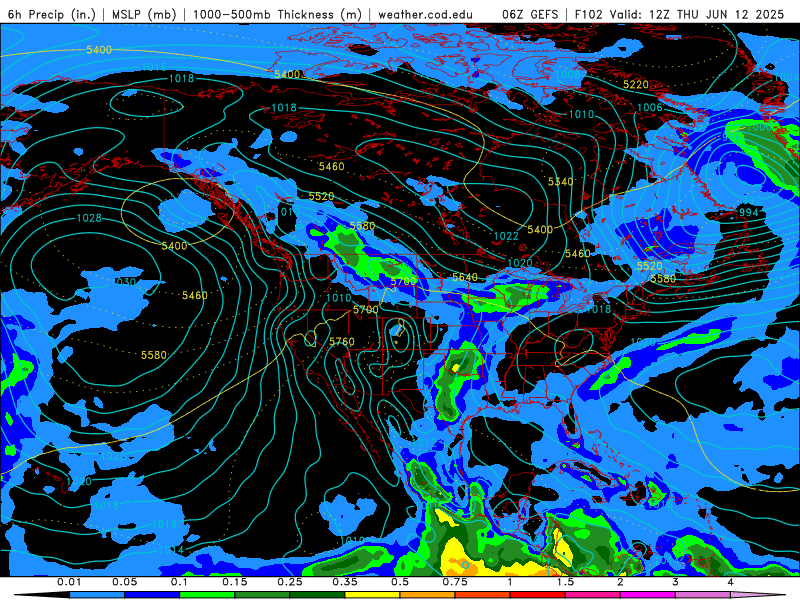Screen dimensions: 800x600
Task: Click the light blue 0.01 legend swatch
Action: (x=97, y=595)
